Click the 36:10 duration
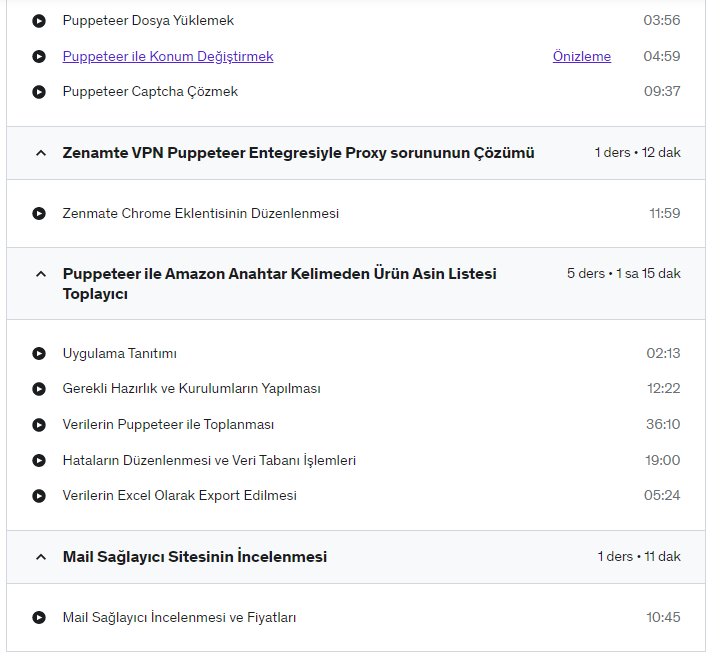This screenshot has width=706, height=652. (663, 424)
